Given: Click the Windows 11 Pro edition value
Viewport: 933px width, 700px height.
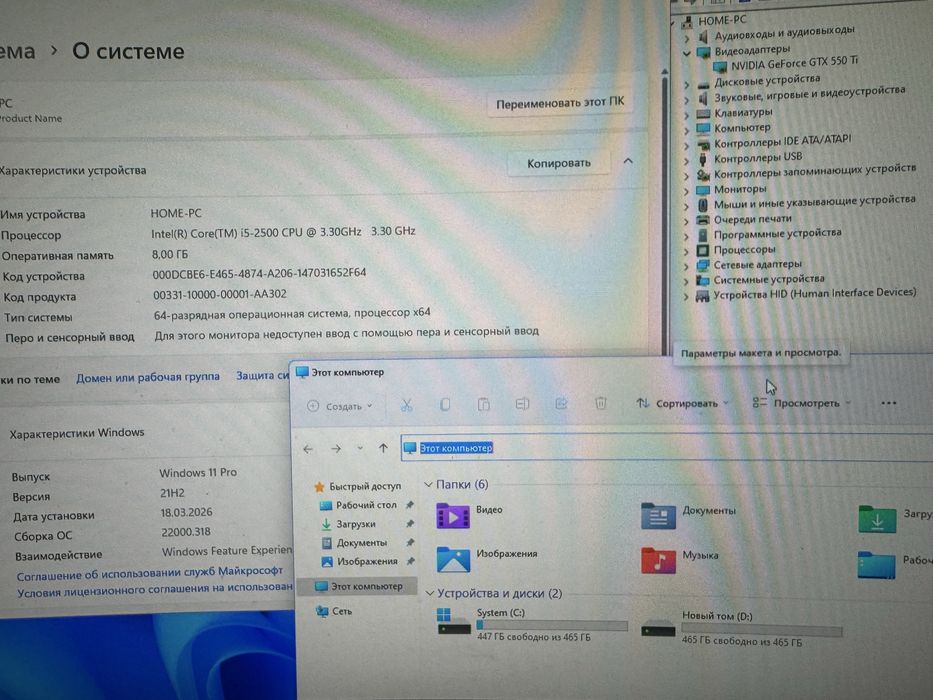Looking at the screenshot, I should click(198, 473).
